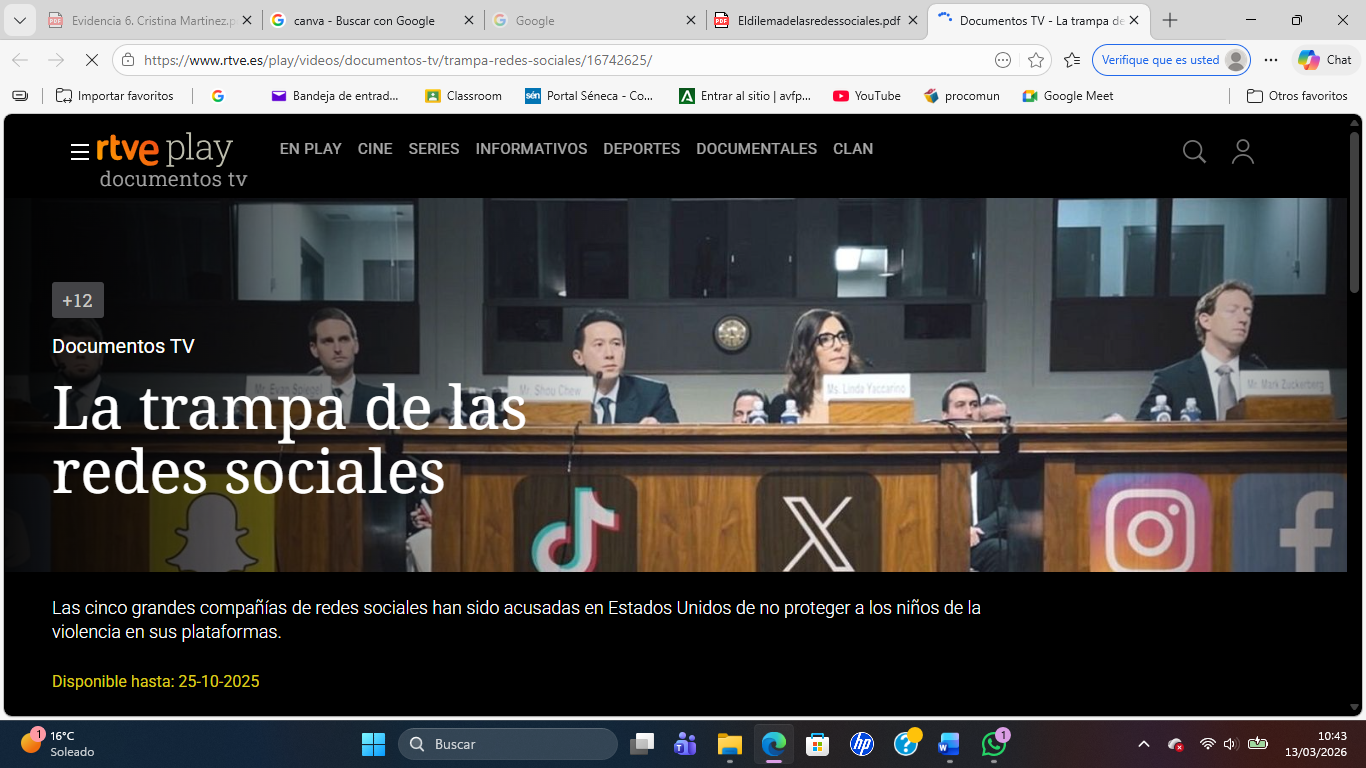
Task: Go to the INFORMATIVOS section
Action: (x=531, y=149)
